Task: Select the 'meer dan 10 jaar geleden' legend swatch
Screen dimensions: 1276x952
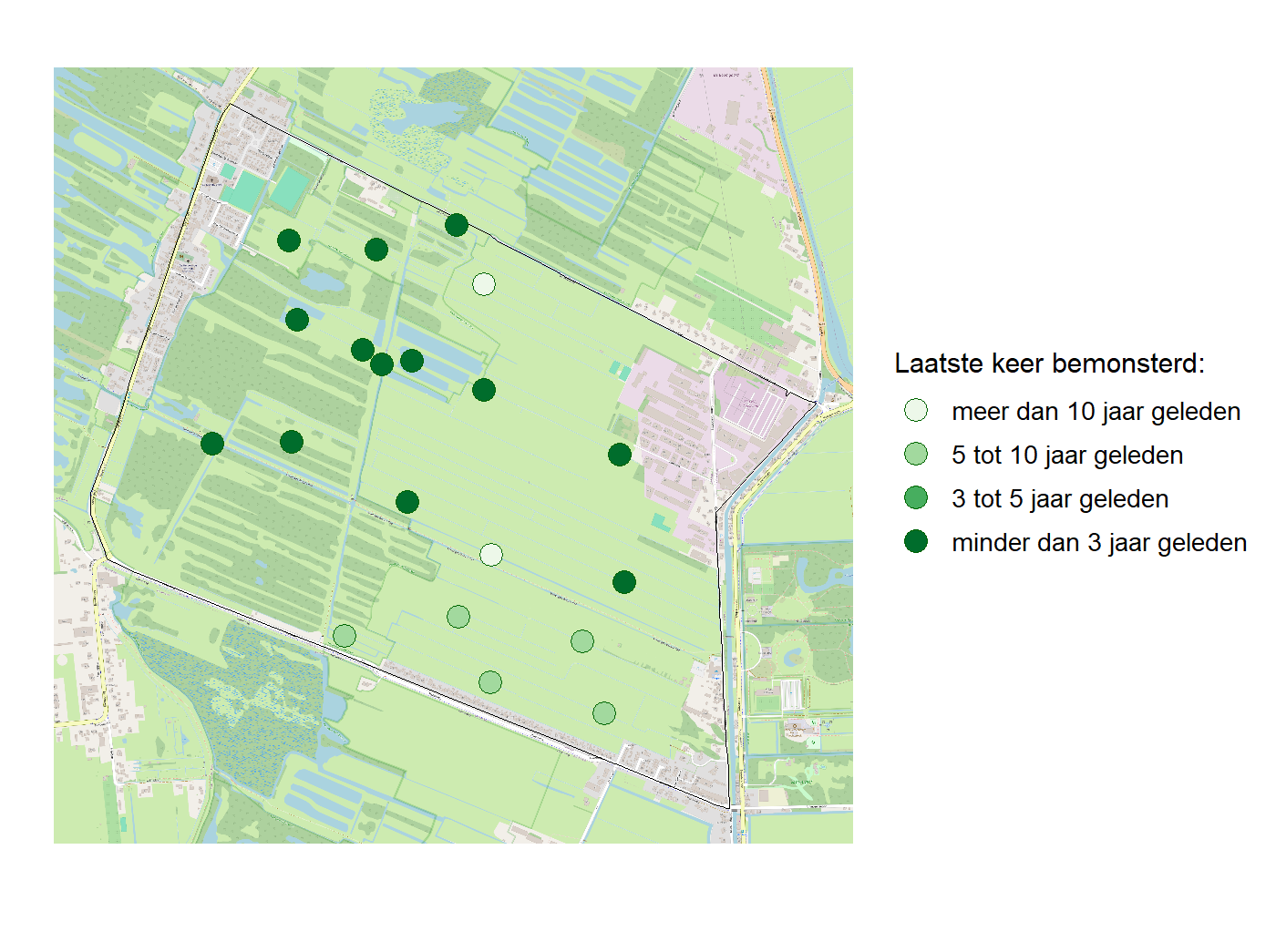Action: (x=916, y=411)
